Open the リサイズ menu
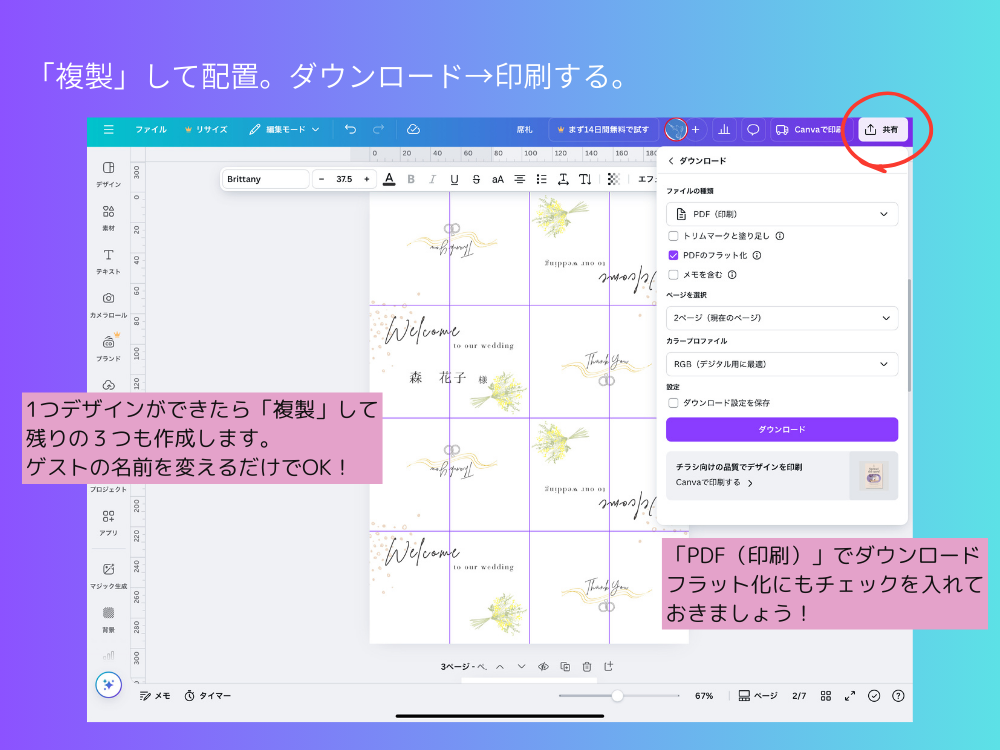The image size is (1000, 750). point(212,129)
